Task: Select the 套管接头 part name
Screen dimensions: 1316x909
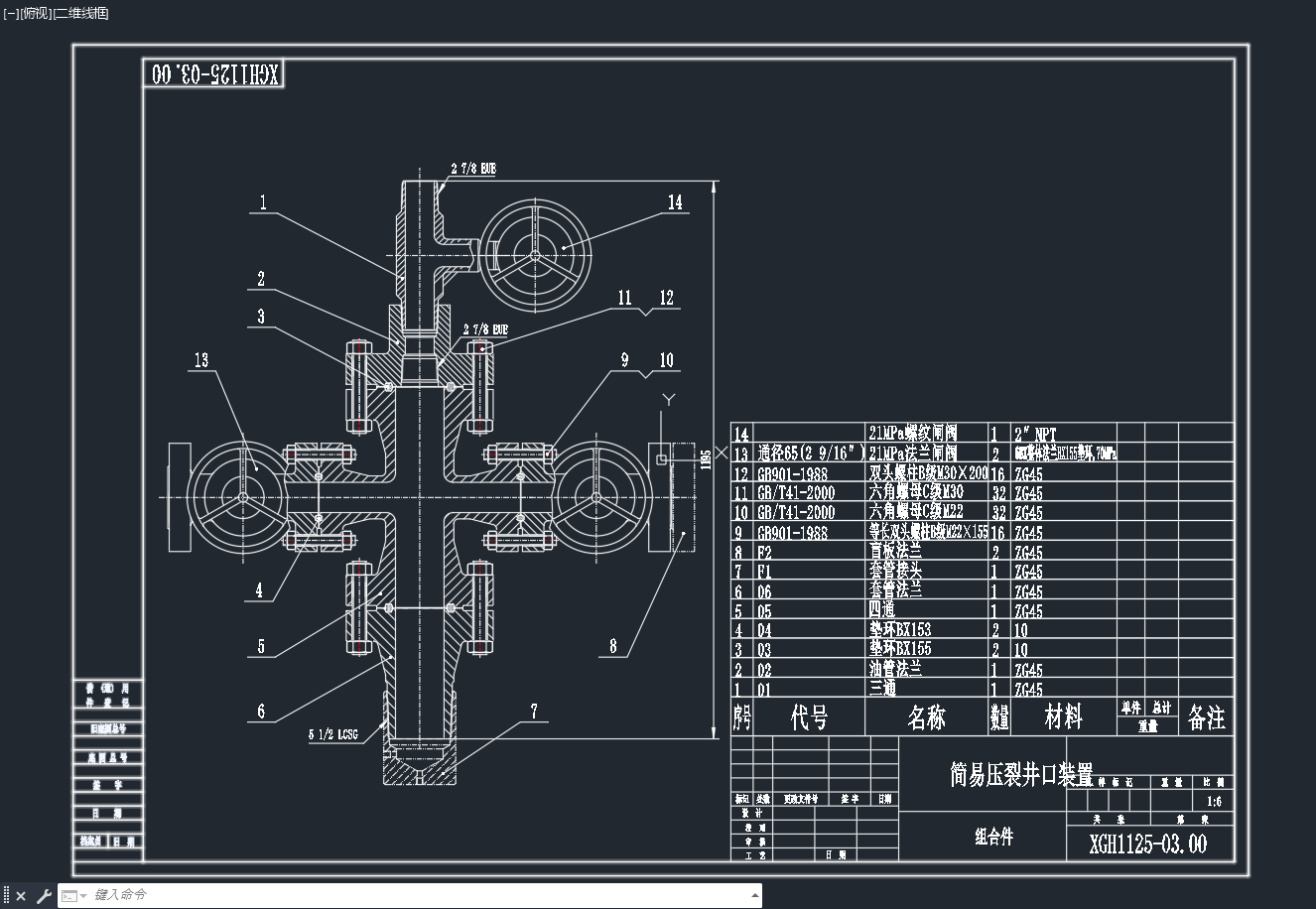Action: 895,571
